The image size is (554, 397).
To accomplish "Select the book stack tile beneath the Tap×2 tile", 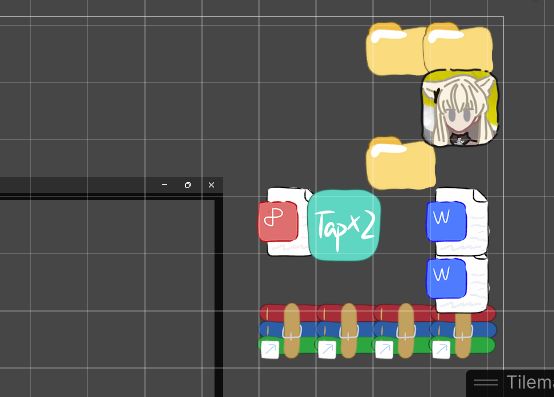I will (345, 331).
